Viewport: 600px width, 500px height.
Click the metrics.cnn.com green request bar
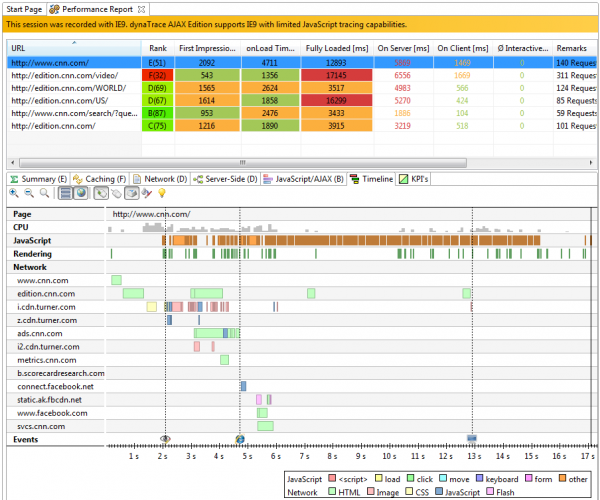click(224, 360)
